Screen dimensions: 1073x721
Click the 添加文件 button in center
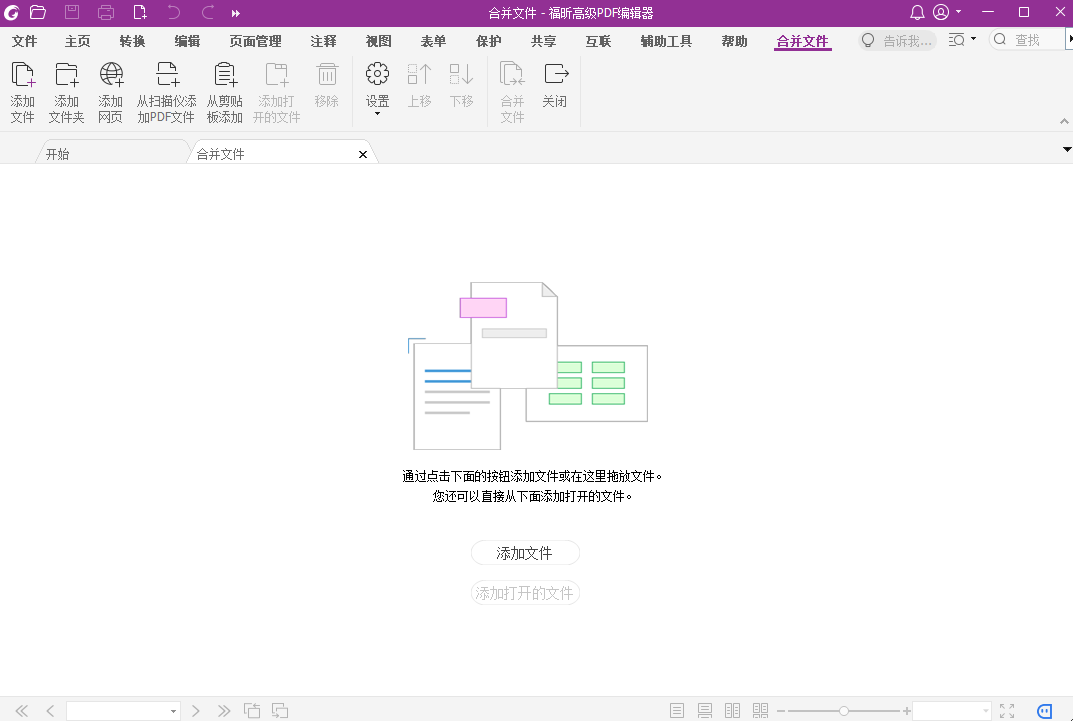(525, 552)
